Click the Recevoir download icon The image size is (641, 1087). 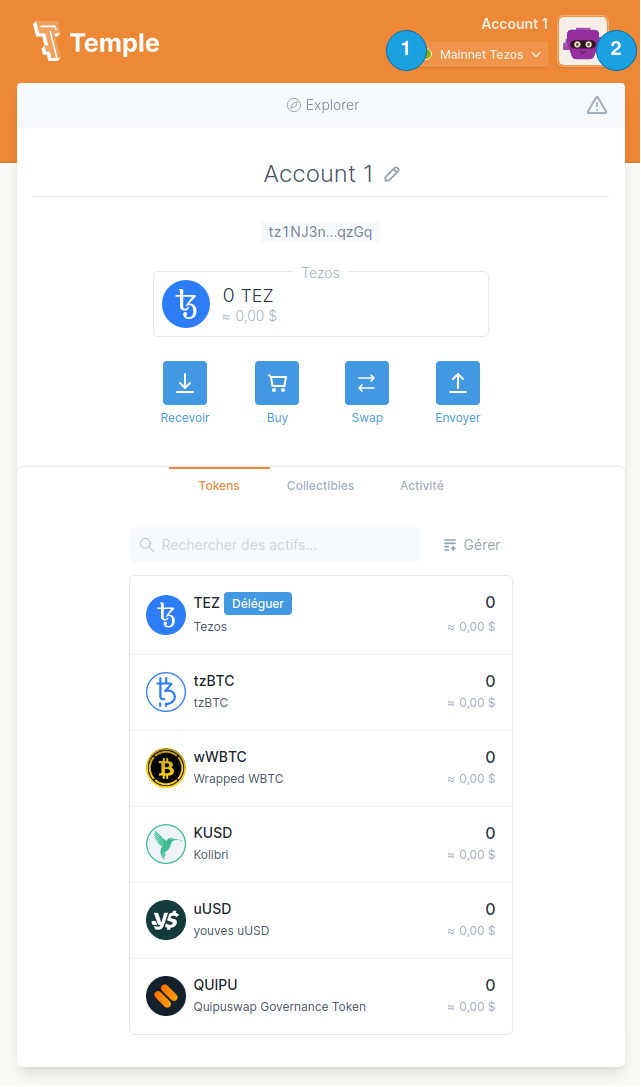pos(185,383)
